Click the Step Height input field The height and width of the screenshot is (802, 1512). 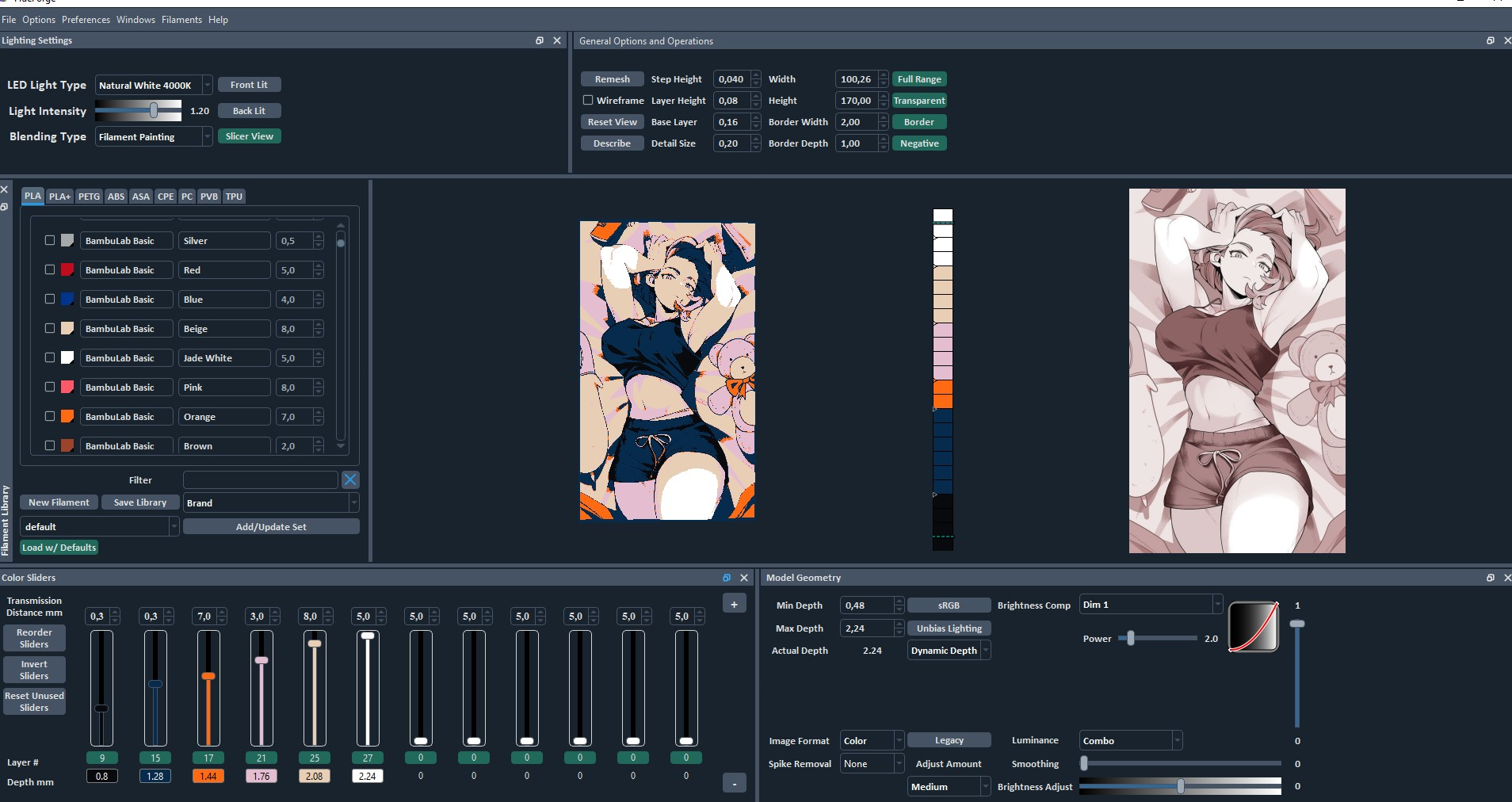[x=737, y=79]
